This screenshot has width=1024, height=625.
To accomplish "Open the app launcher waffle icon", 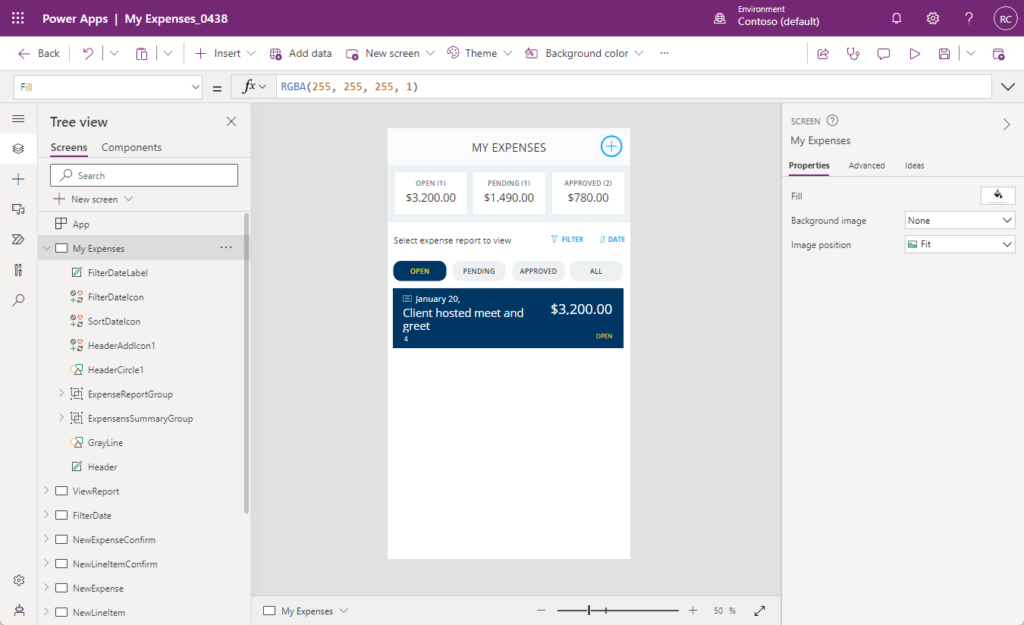I will pos(18,18).
